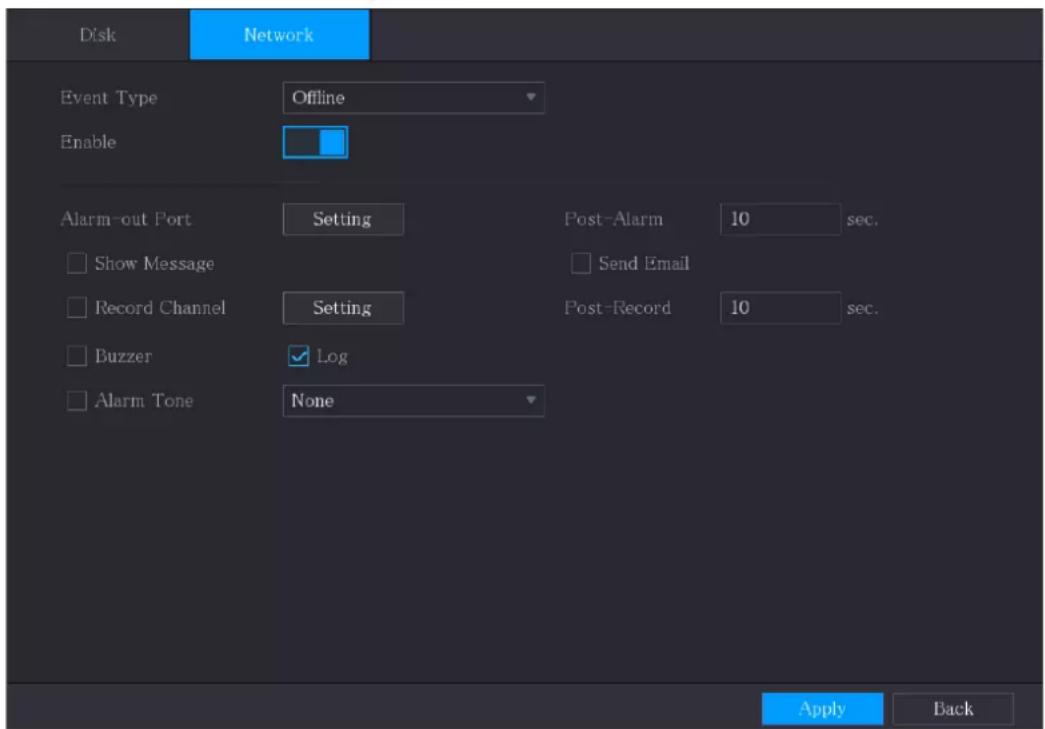
Task: Open Record Channel Setting button
Action: tap(343, 308)
